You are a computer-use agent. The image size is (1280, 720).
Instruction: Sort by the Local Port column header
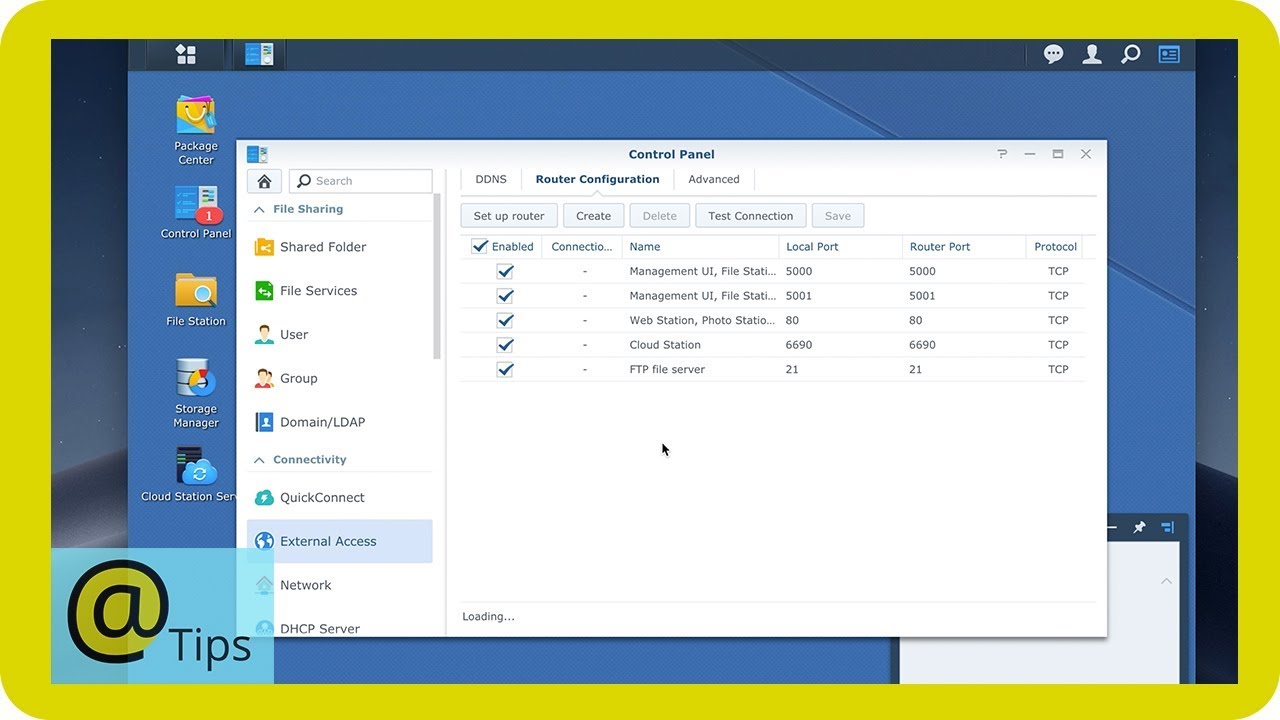(840, 246)
